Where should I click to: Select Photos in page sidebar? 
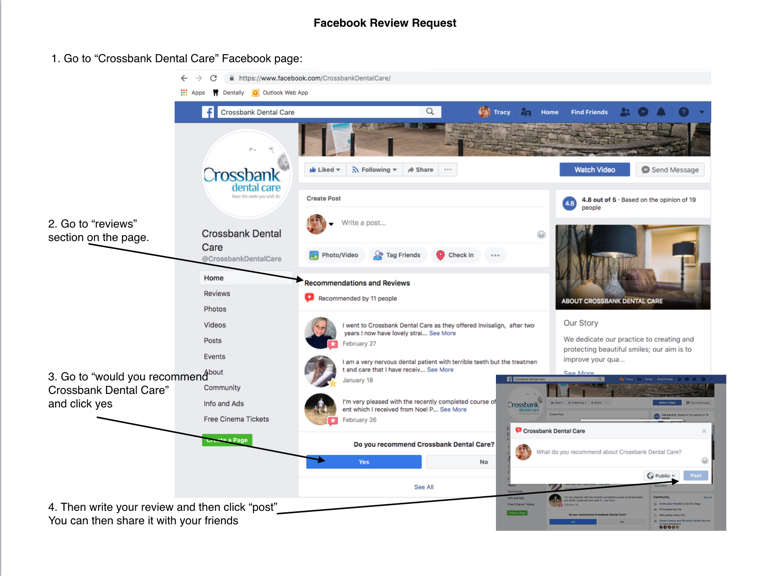[x=215, y=309]
